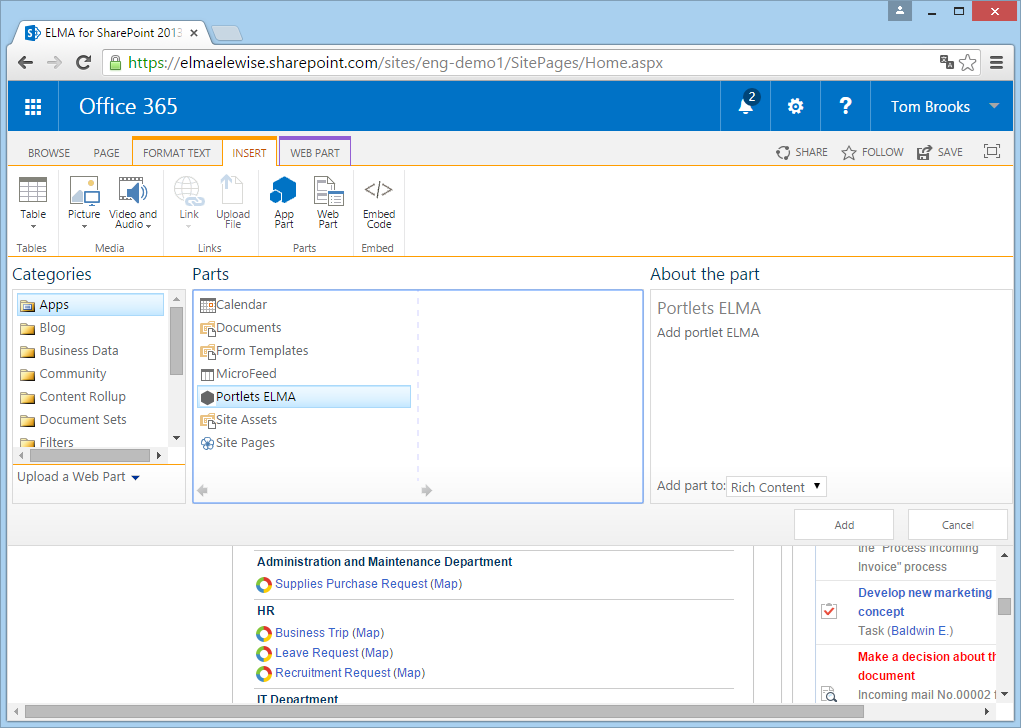Switch to the PAGE ribbon tab
Screen dimensions: 1021x728
coord(106,153)
